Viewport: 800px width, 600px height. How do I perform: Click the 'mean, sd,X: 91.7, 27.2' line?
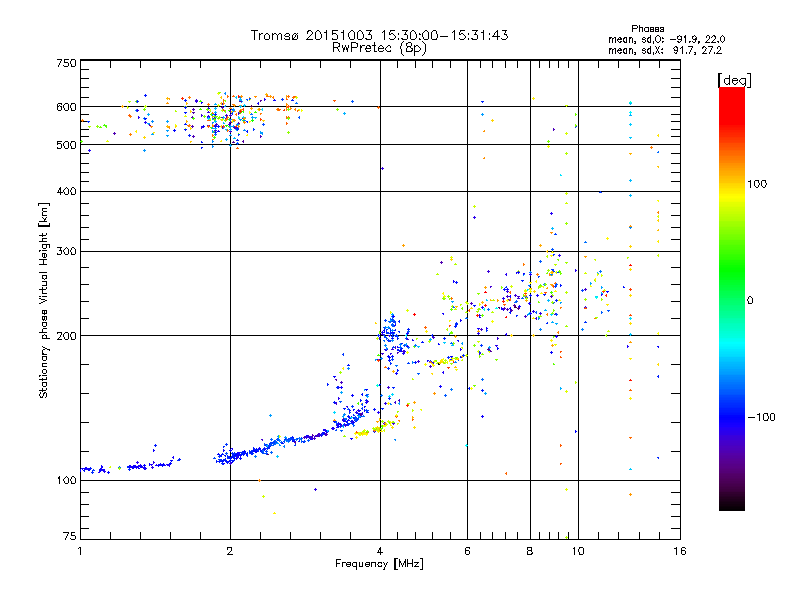point(665,50)
